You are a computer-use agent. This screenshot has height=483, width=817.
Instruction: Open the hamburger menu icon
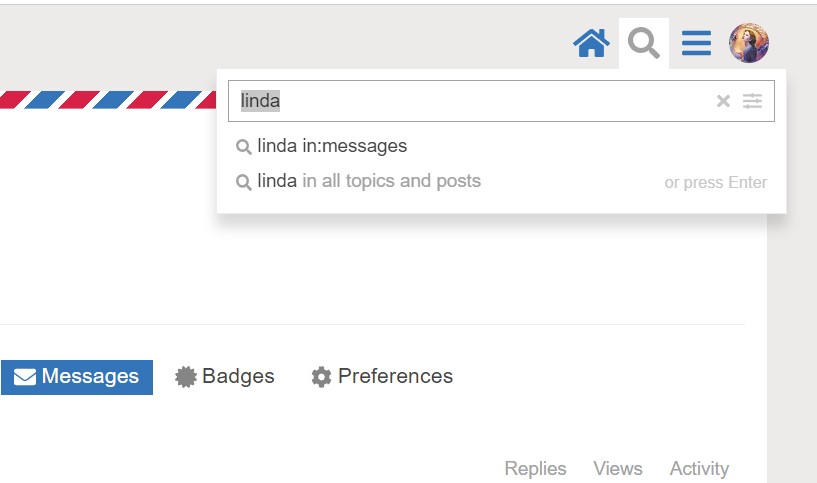coord(696,43)
